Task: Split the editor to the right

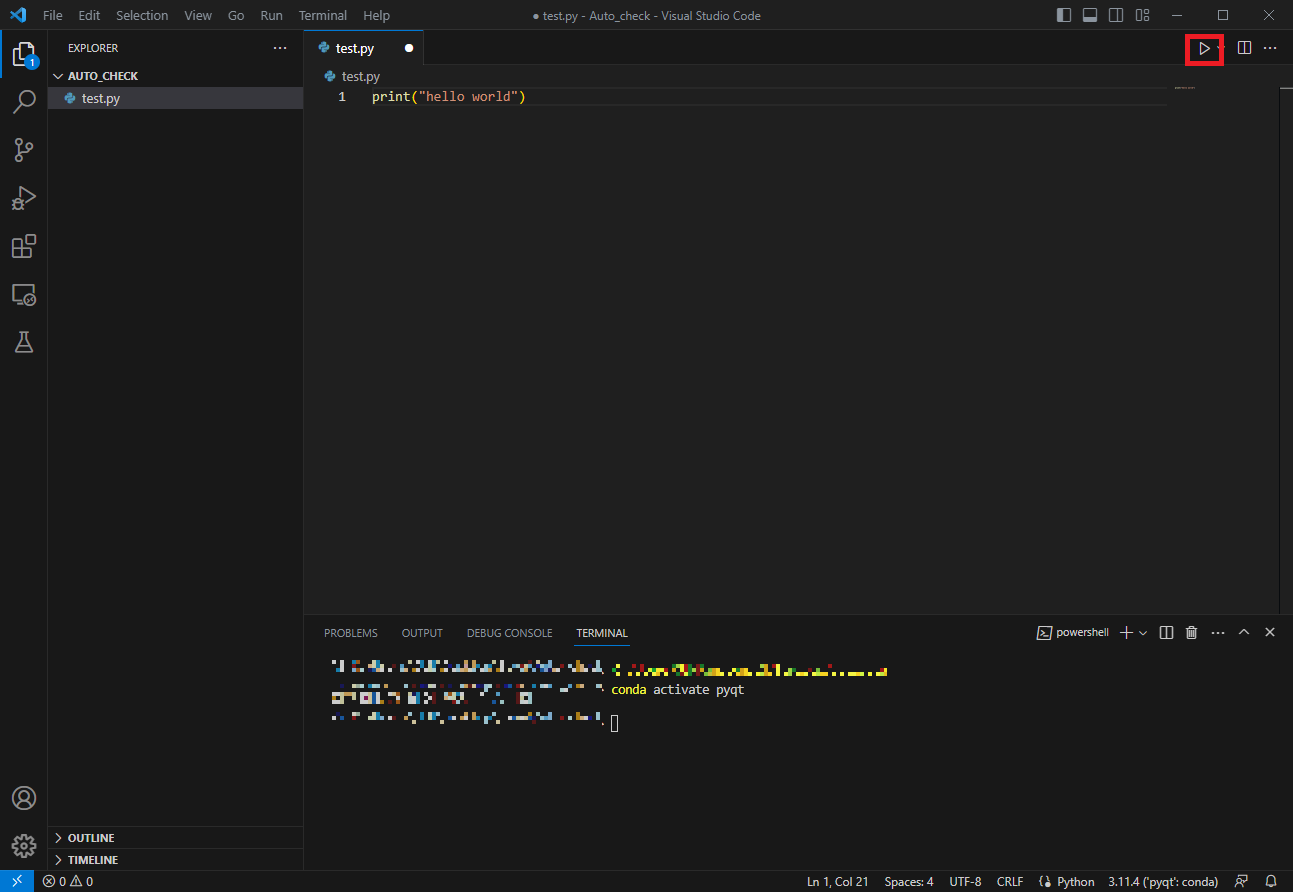Action: point(1245,48)
